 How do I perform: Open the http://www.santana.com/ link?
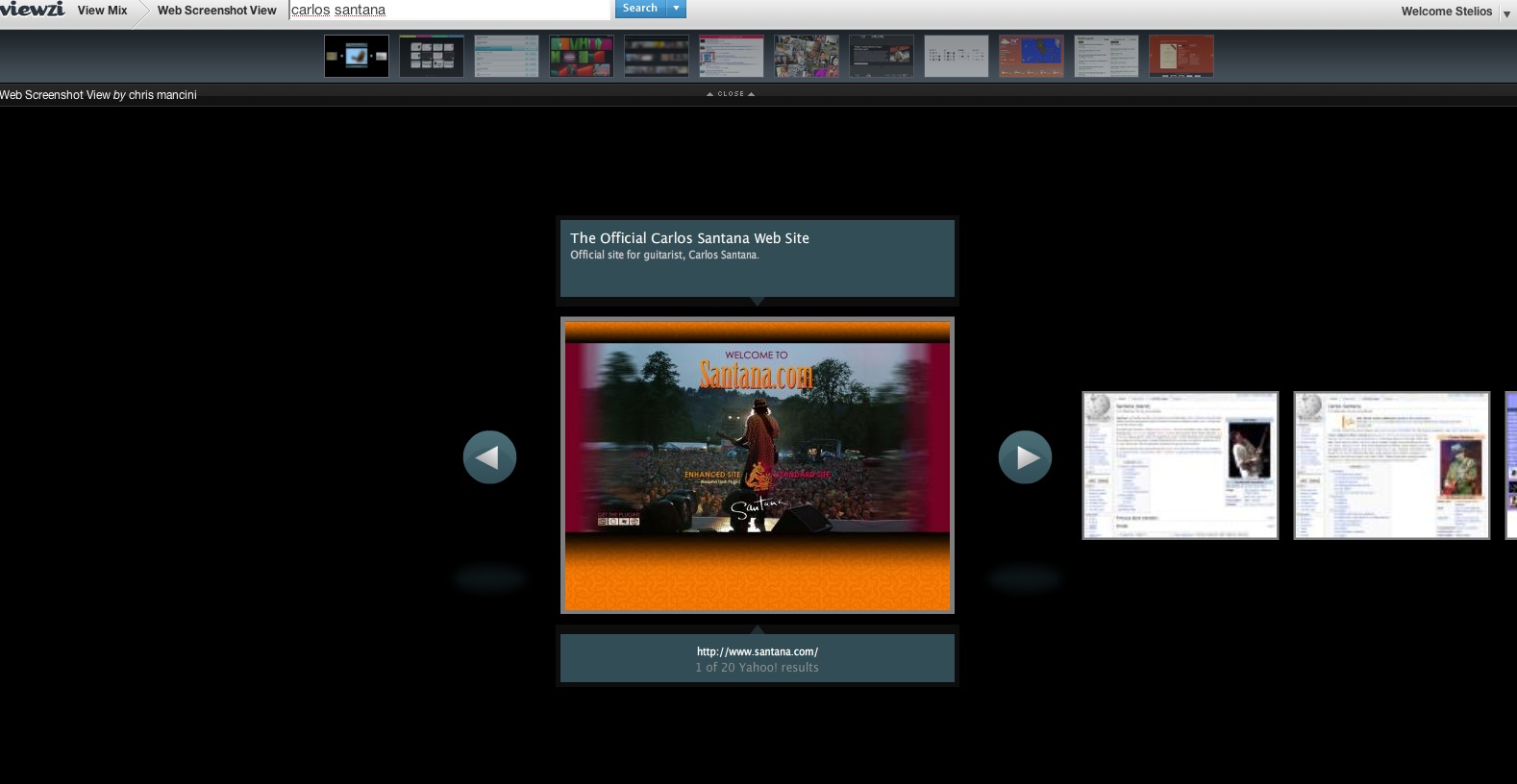pyautogui.click(x=758, y=651)
